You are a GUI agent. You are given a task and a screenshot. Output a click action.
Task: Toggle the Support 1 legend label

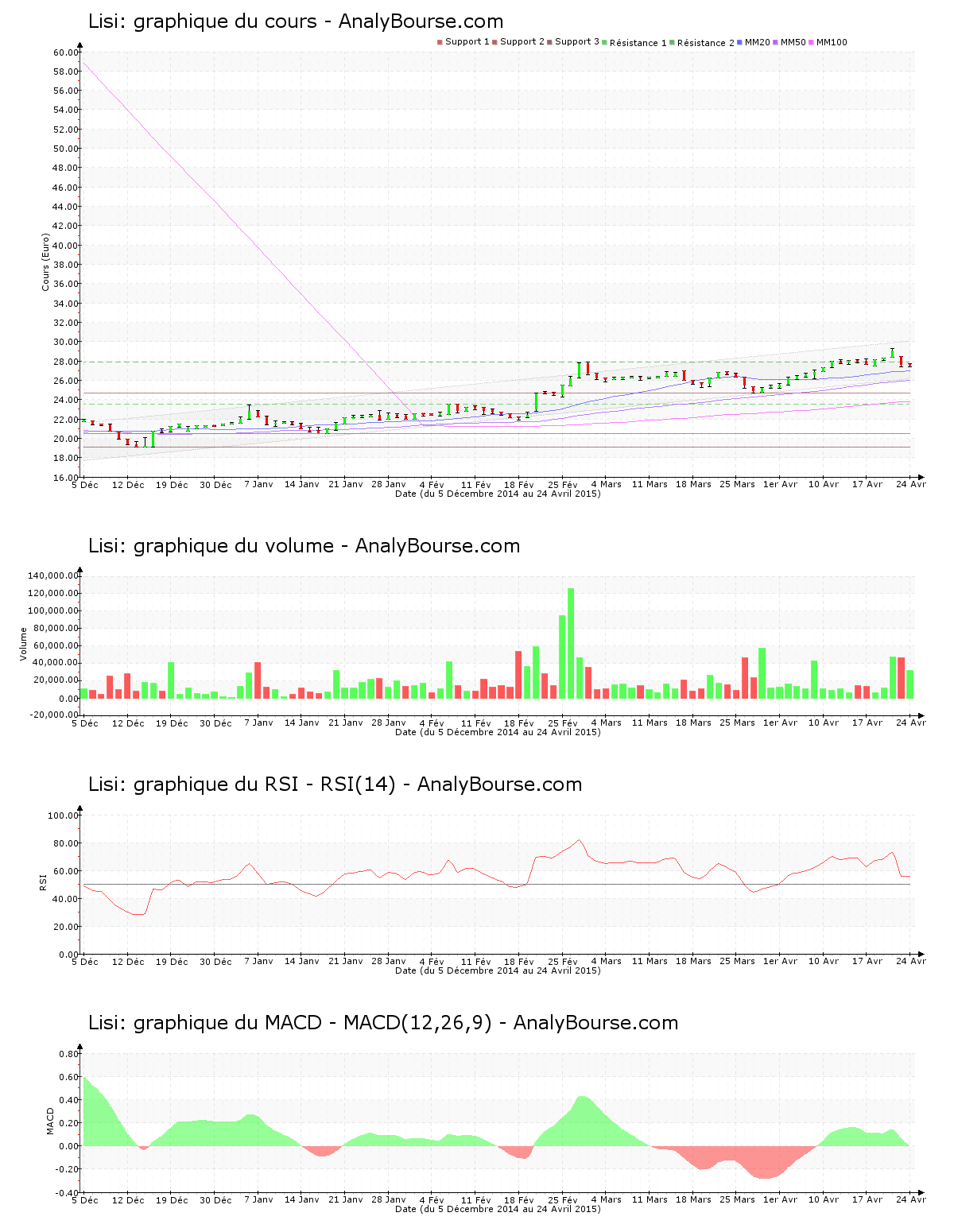pyautogui.click(x=467, y=41)
